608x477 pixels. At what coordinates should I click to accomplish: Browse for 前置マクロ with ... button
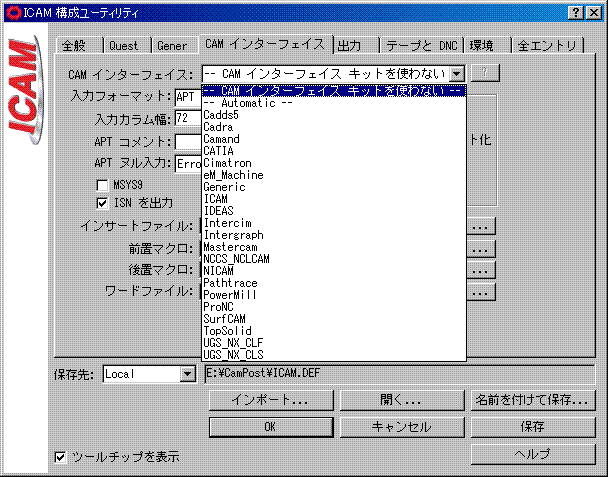point(480,249)
